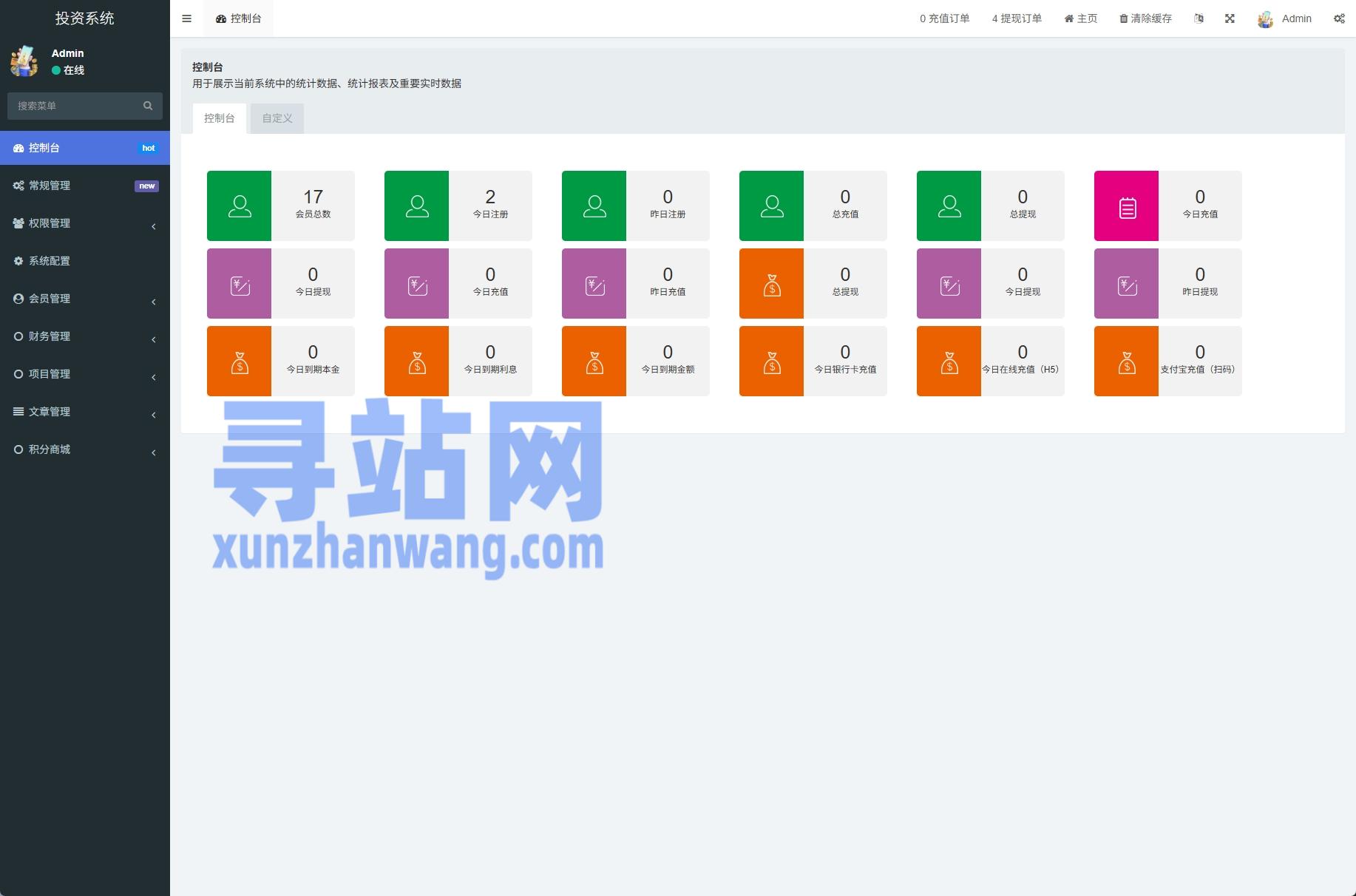Click the Admin avatar in the sidebar
This screenshot has height=896, width=1356.
pos(24,61)
